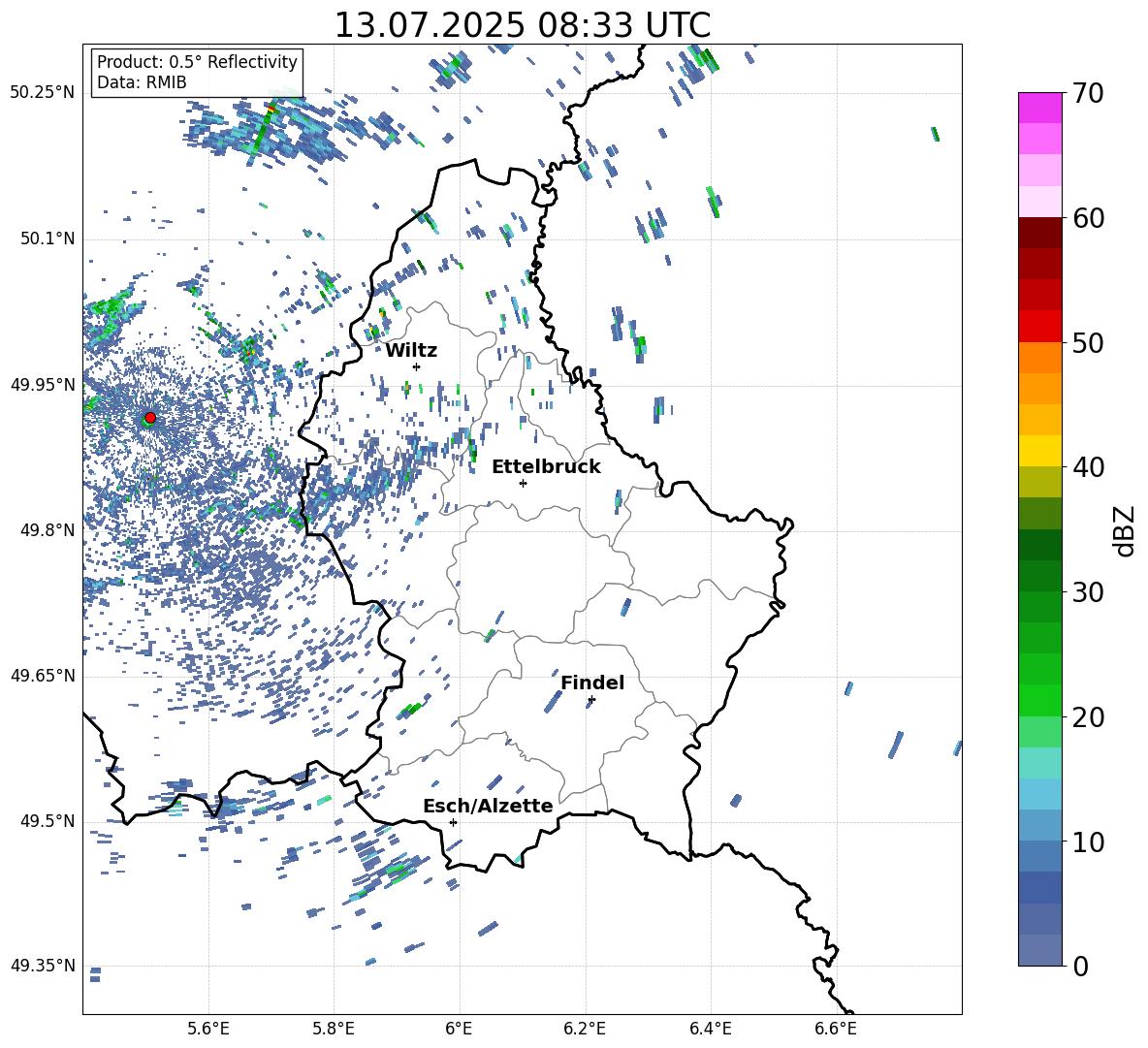The height and width of the screenshot is (1048, 1148).
Task: Click the 6.2°E longitude label
Action: pyautogui.click(x=585, y=1029)
